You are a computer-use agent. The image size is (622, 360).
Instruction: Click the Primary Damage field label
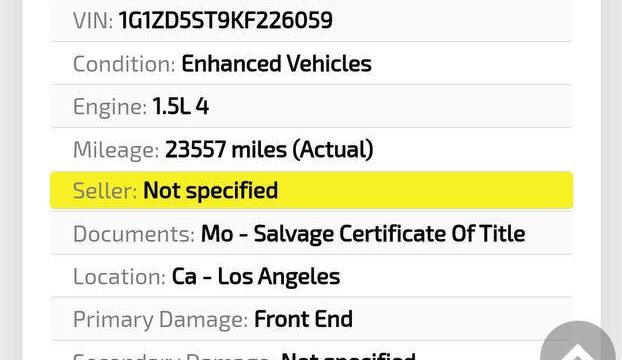(161, 319)
